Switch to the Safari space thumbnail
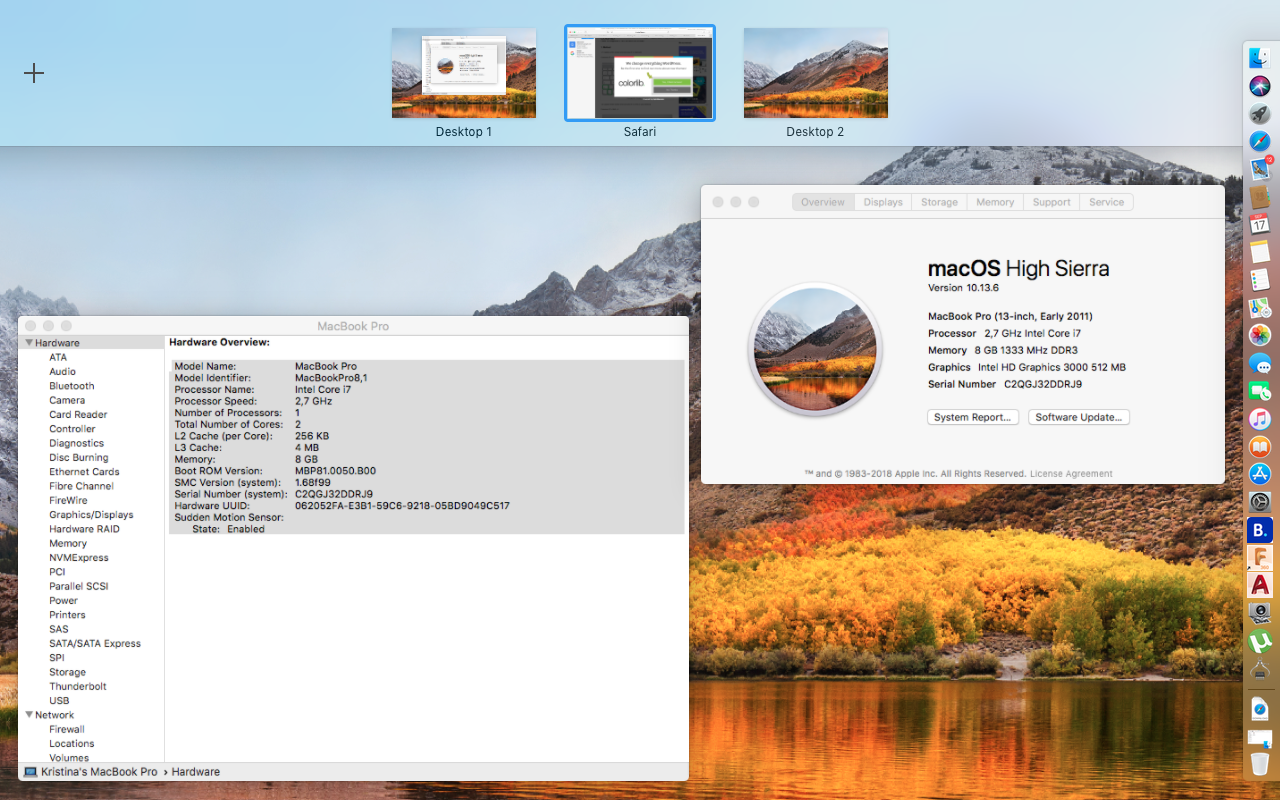 click(640, 73)
